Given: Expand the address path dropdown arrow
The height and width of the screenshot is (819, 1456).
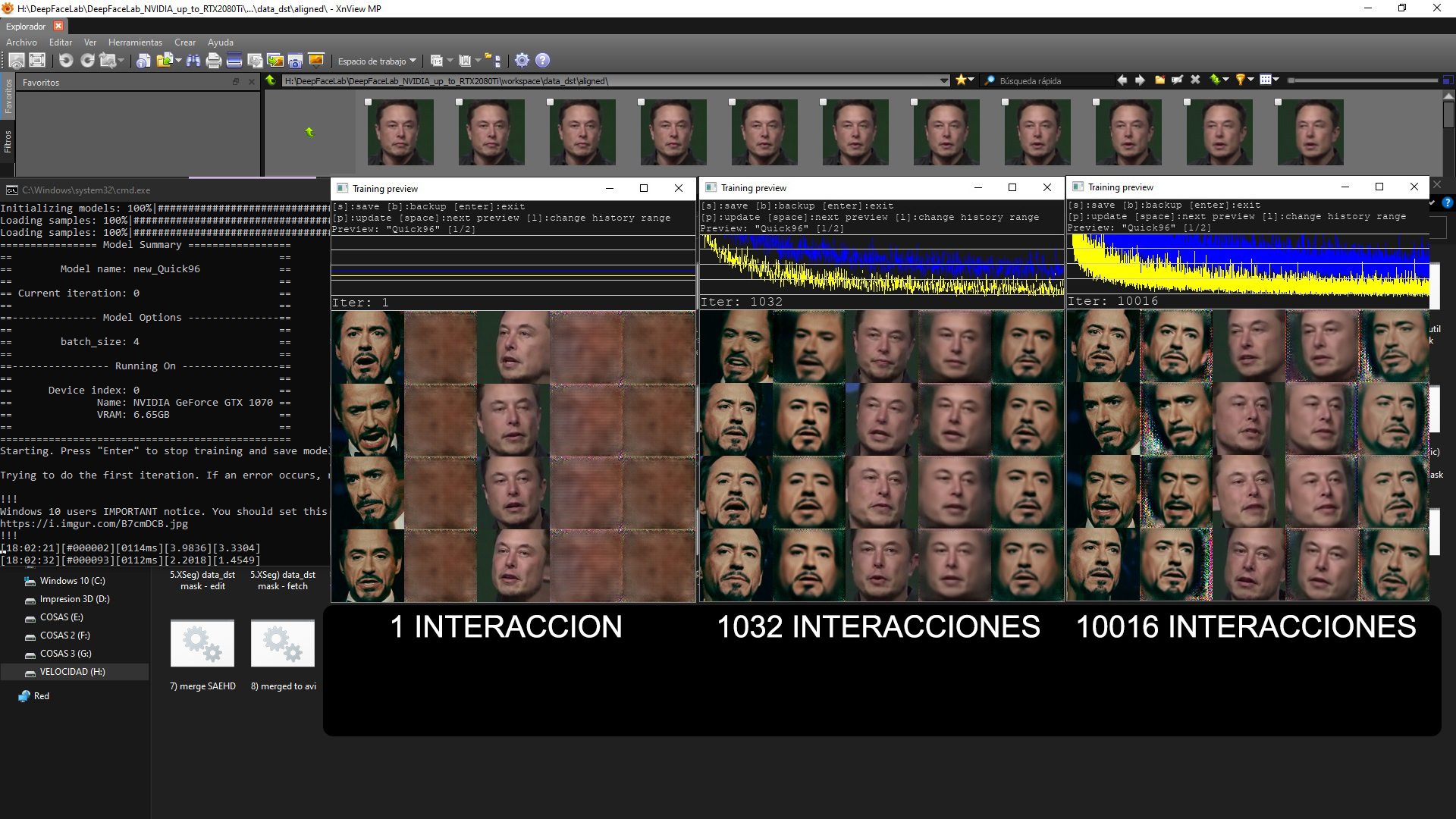Looking at the screenshot, I should 944,80.
